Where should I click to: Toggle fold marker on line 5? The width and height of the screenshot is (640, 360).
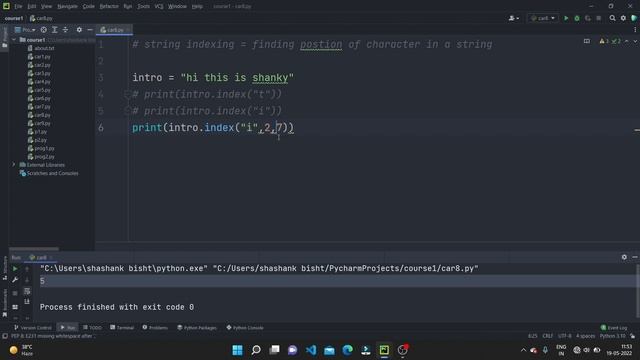127,111
